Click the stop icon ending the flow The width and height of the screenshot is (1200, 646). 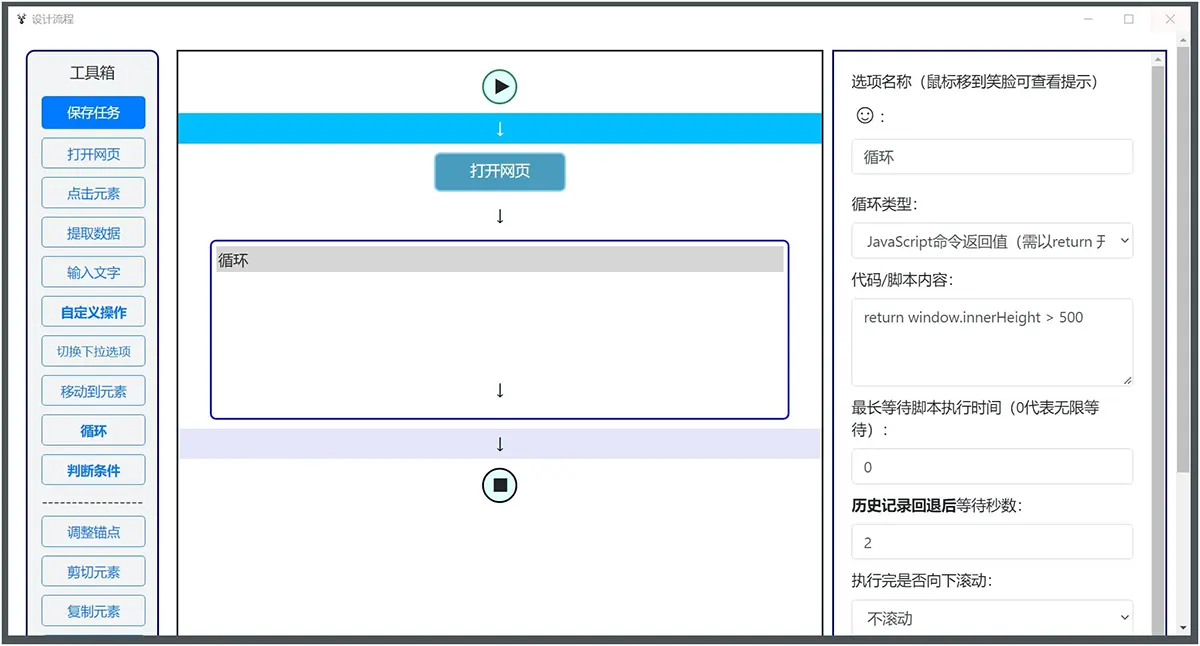click(x=499, y=486)
